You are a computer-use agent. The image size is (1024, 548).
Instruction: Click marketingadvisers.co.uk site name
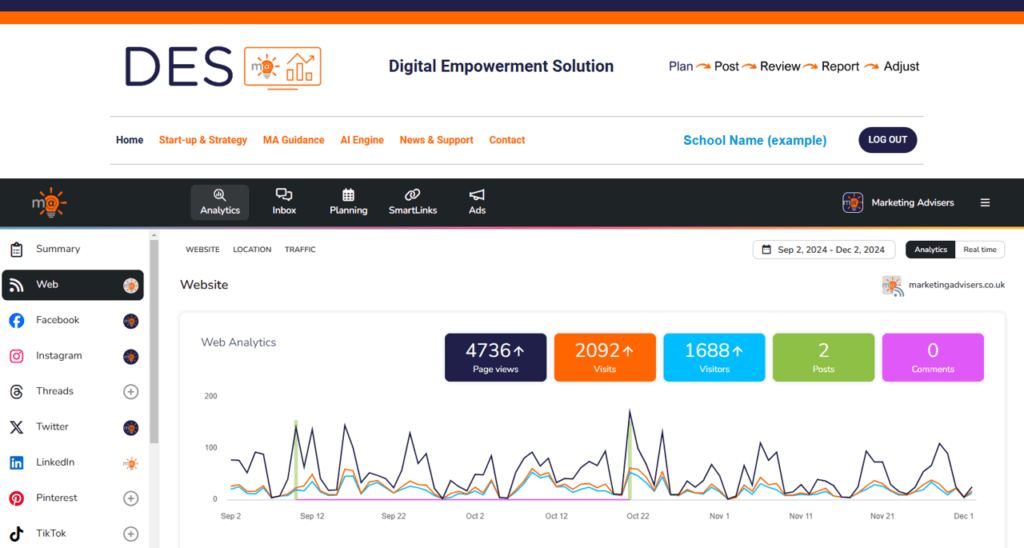pyautogui.click(x=957, y=285)
